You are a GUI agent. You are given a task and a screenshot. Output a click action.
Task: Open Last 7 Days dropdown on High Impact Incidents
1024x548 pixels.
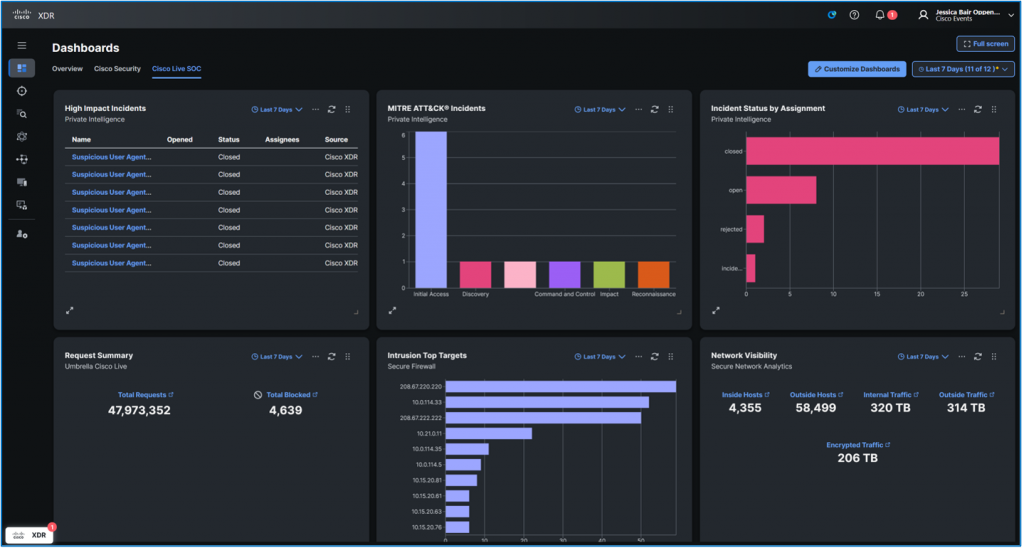pyautogui.click(x=277, y=109)
